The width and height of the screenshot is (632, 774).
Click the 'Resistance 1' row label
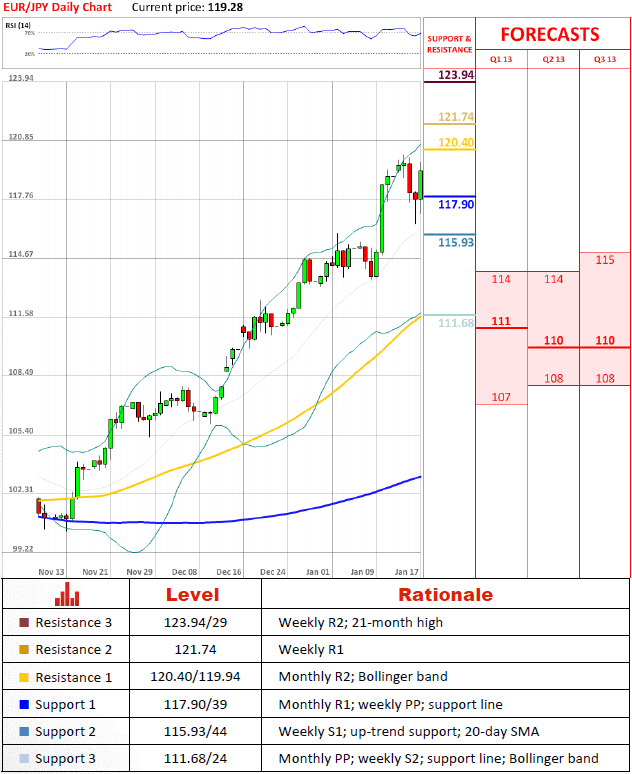(74, 677)
